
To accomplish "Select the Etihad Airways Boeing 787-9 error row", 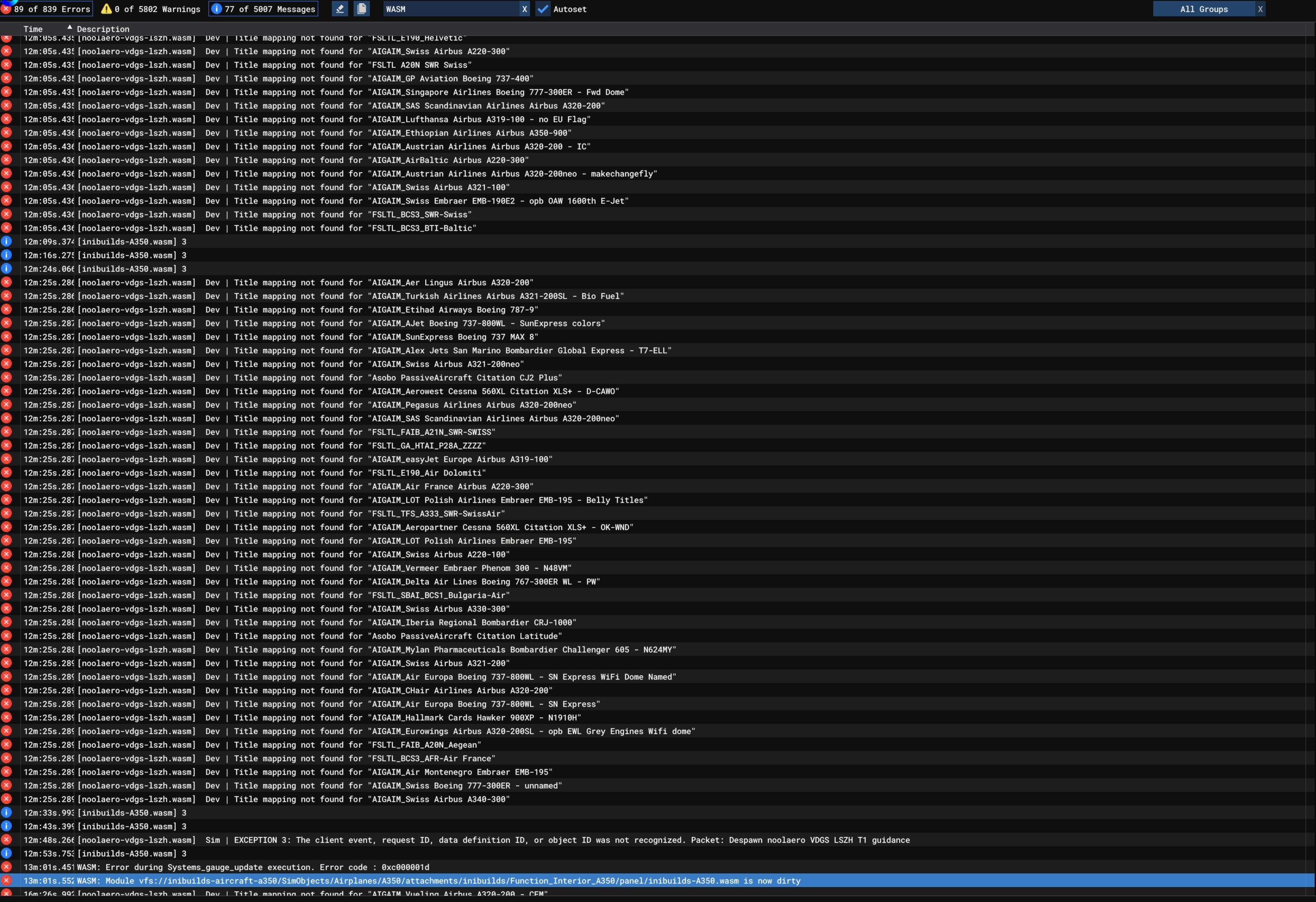I will (x=453, y=310).
